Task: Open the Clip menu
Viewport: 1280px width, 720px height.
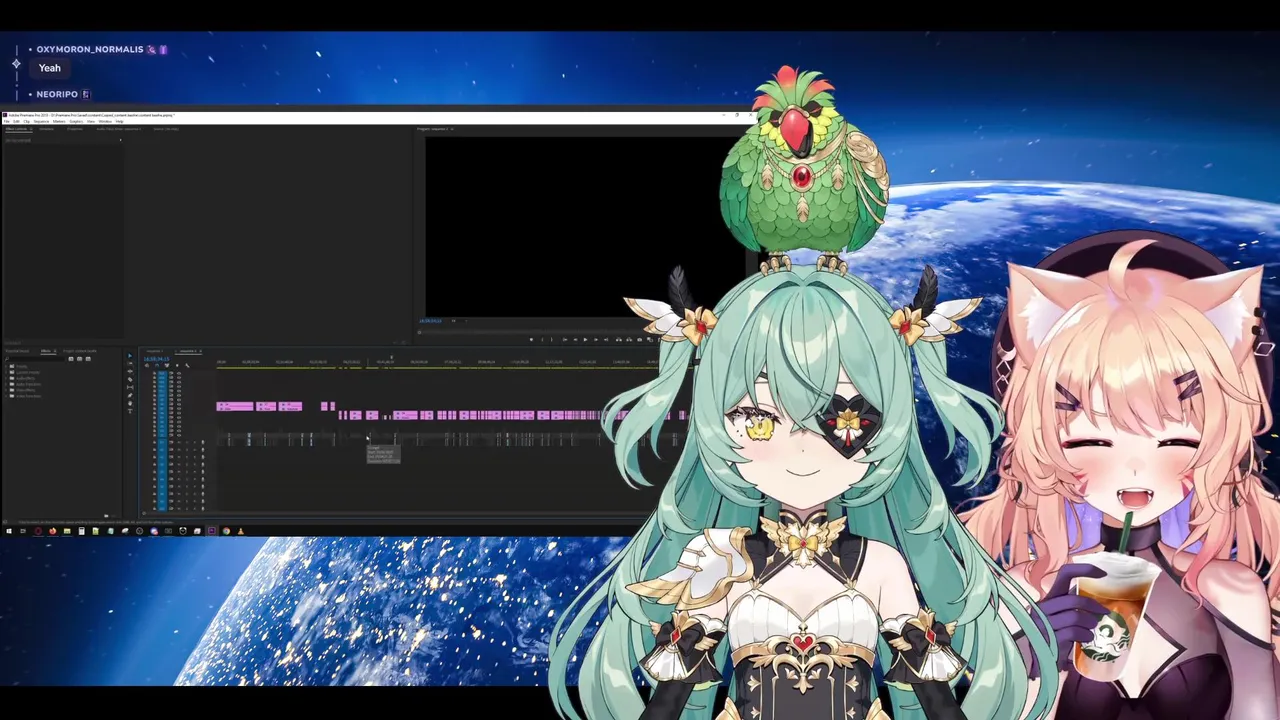Action: click(27, 121)
